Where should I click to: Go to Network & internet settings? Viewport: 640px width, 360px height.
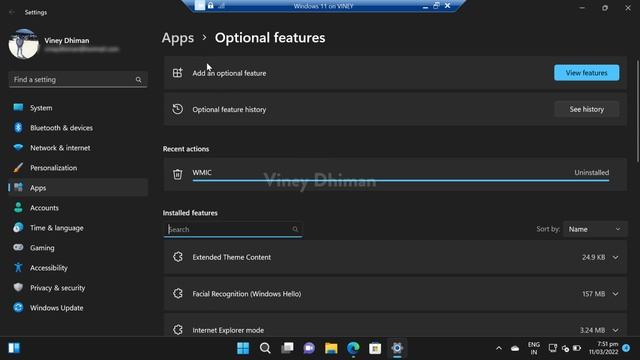tap(78, 148)
